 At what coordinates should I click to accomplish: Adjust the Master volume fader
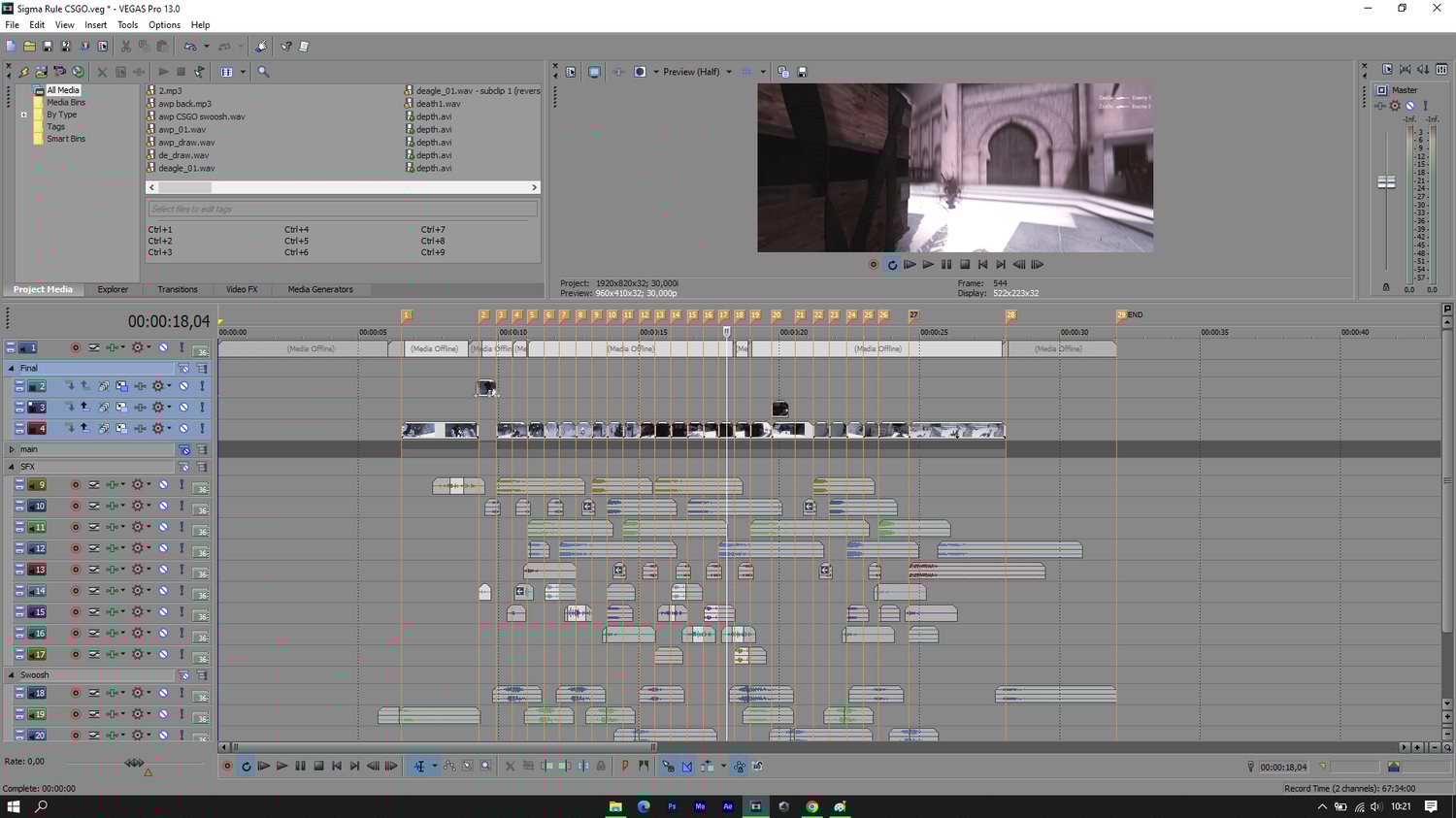coord(1387,182)
